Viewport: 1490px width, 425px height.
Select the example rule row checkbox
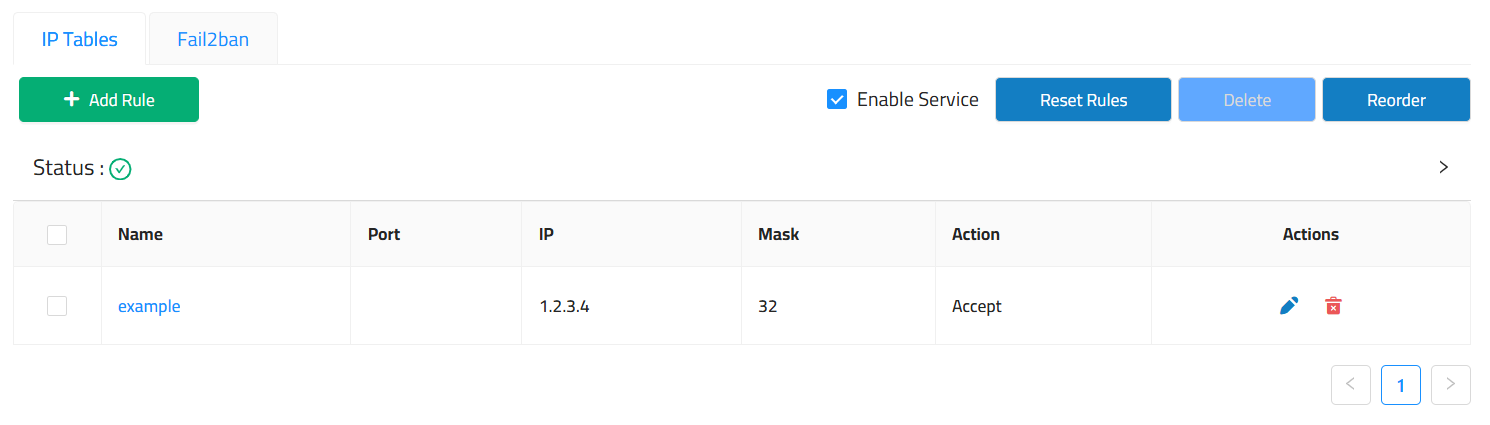tap(57, 307)
